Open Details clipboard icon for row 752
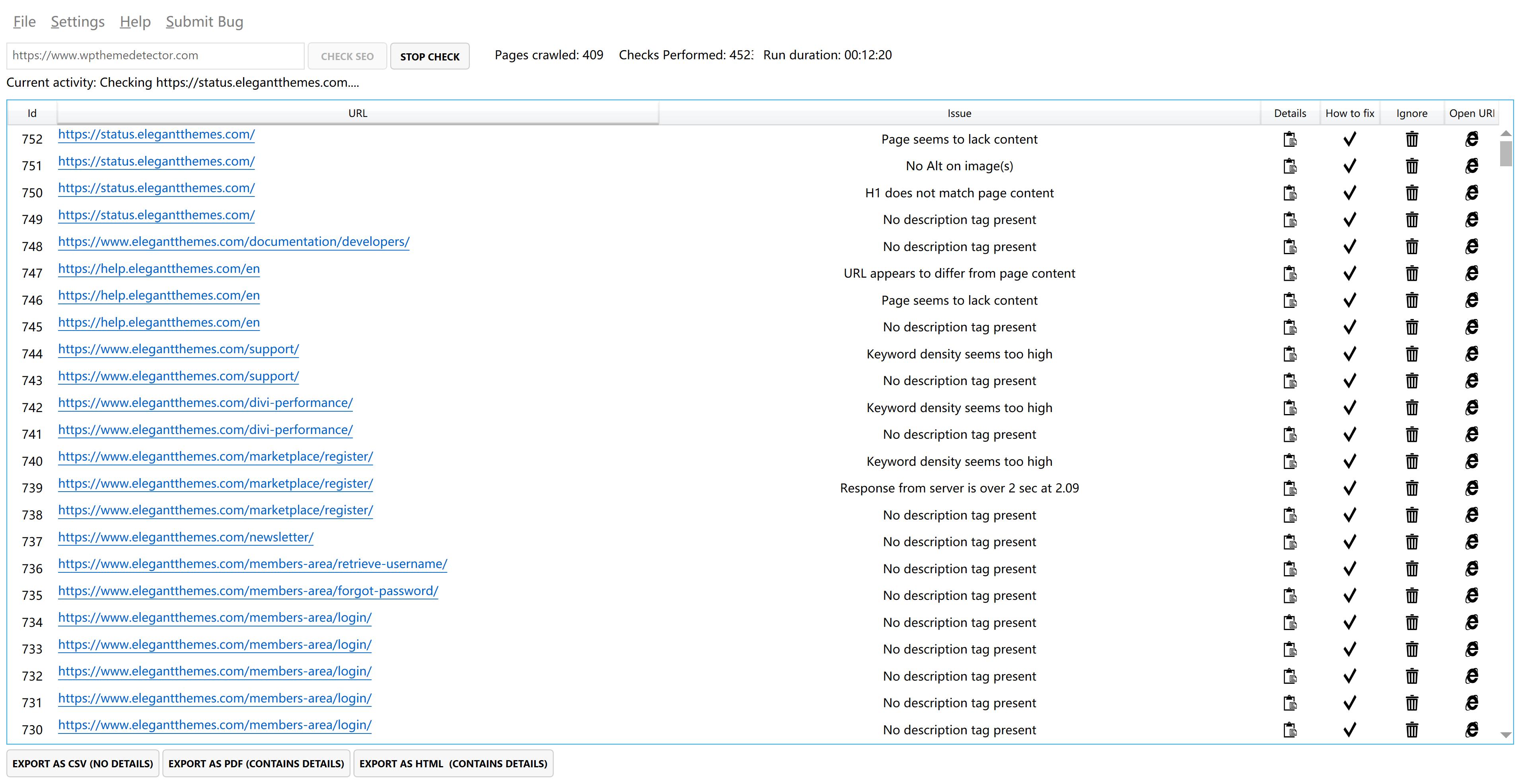This screenshot has height=784, width=1524. pos(1290,140)
